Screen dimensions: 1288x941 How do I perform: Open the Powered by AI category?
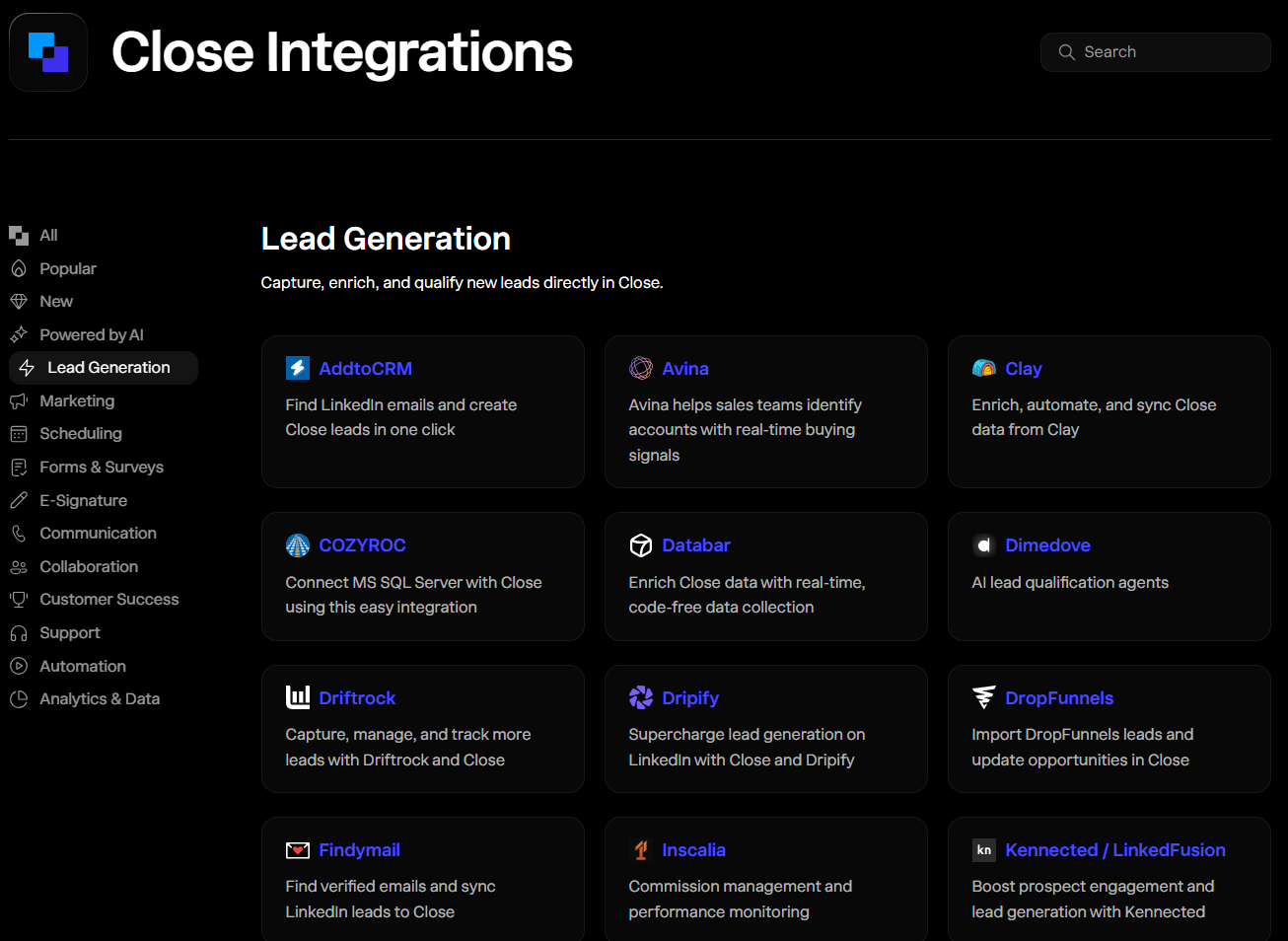click(x=92, y=335)
